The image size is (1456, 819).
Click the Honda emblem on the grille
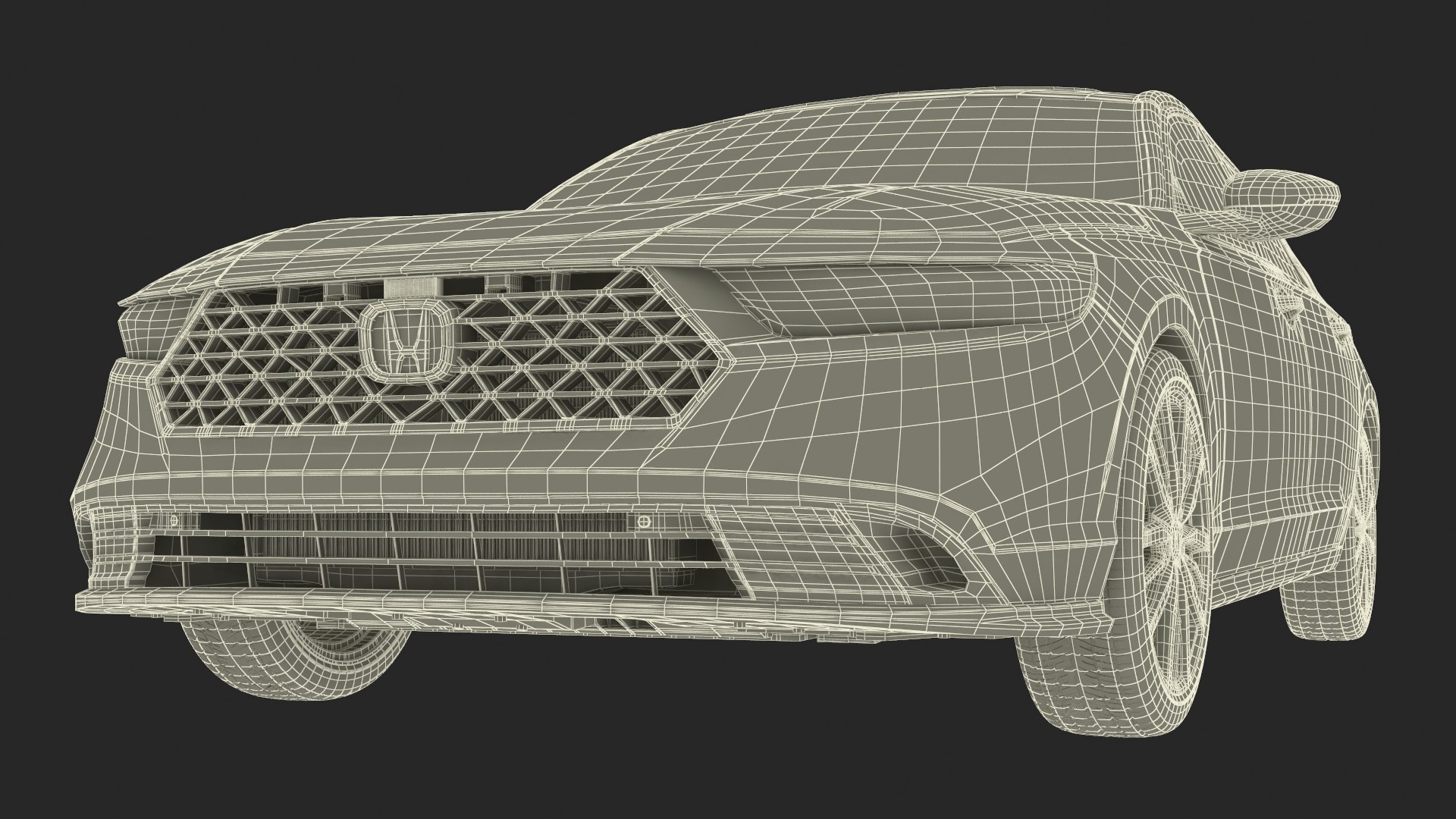(x=407, y=339)
